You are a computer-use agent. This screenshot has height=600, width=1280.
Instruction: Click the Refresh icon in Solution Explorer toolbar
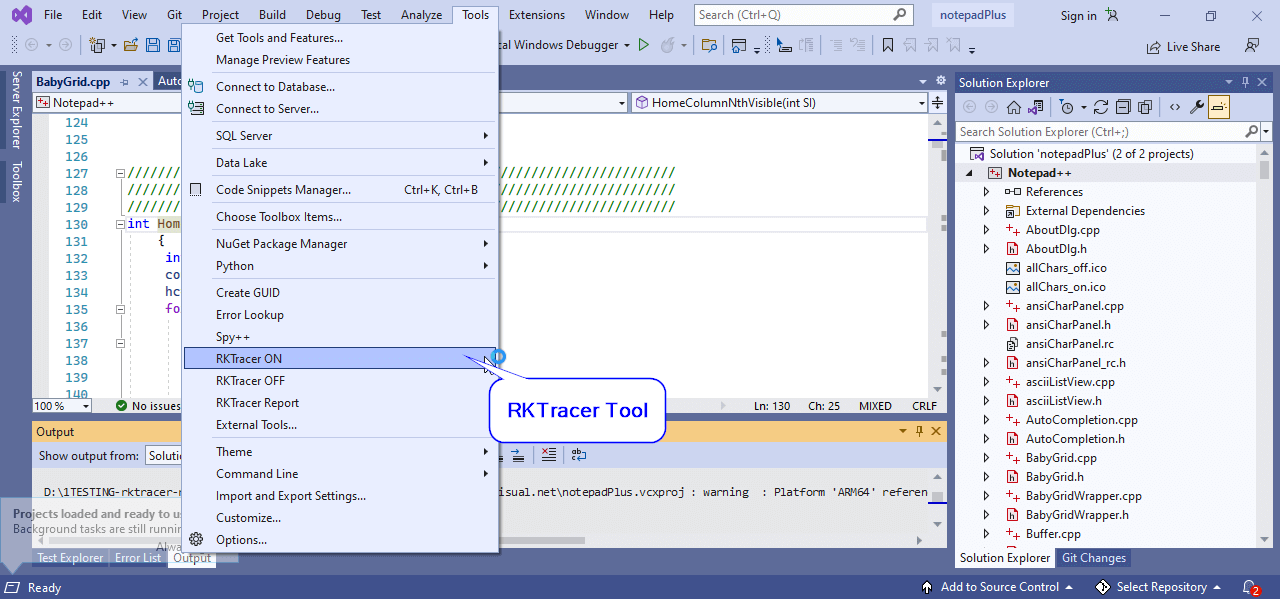[x=1100, y=106]
